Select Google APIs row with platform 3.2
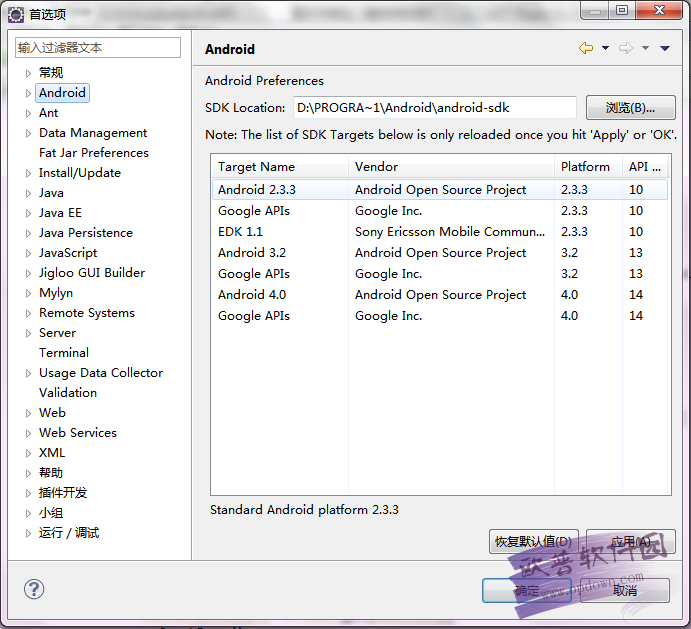Viewport: 691px width, 629px height. pos(440,274)
